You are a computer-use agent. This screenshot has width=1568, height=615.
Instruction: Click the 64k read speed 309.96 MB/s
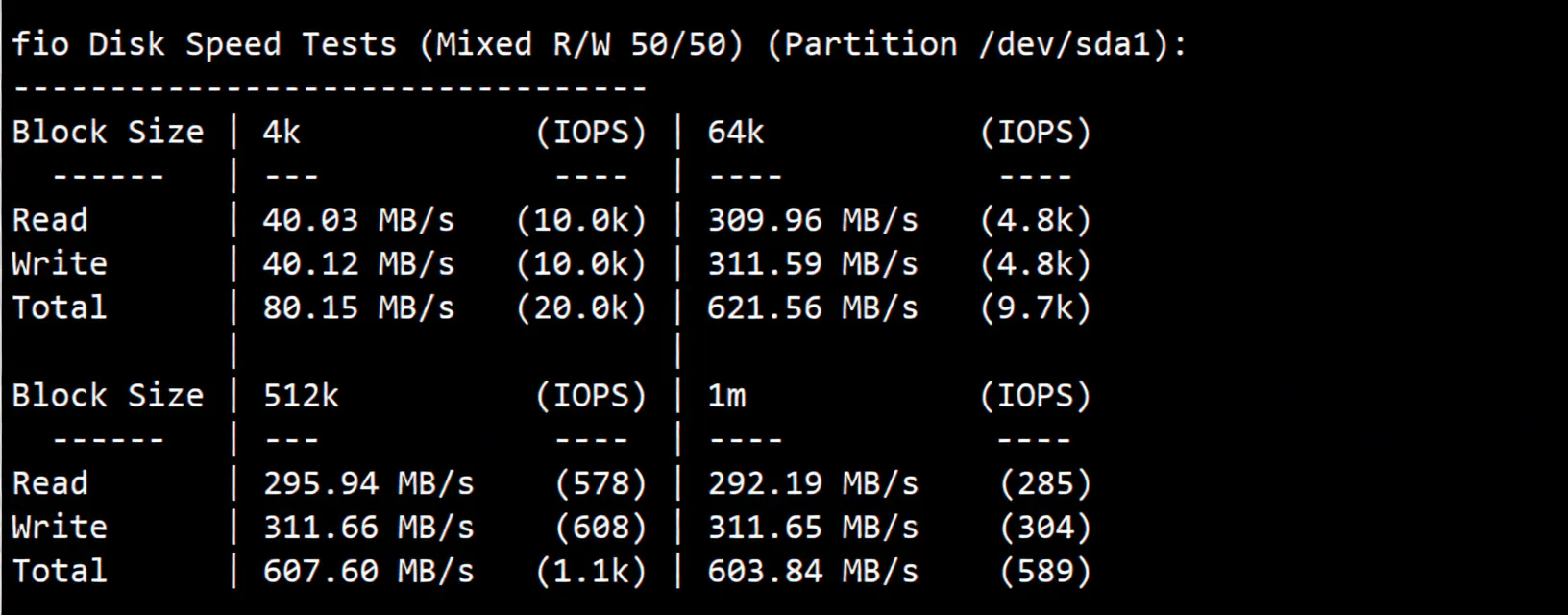coord(813,220)
